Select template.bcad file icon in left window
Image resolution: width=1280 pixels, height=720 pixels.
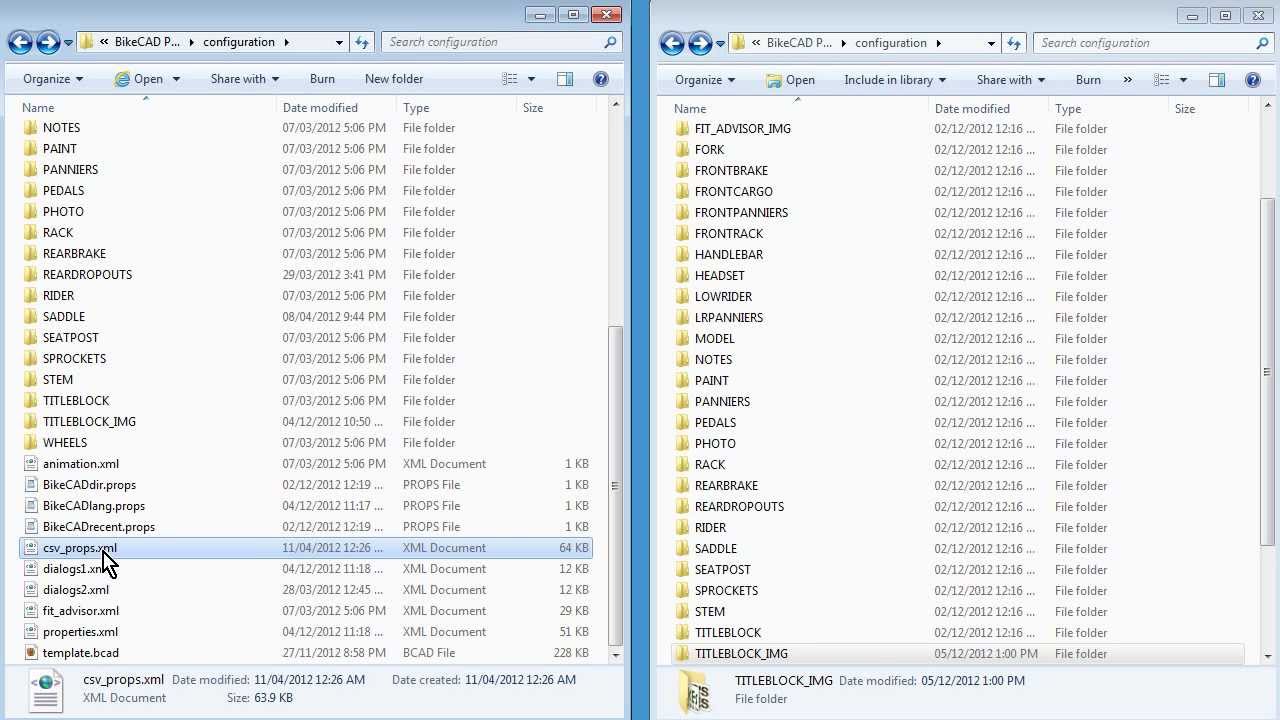pos(31,653)
